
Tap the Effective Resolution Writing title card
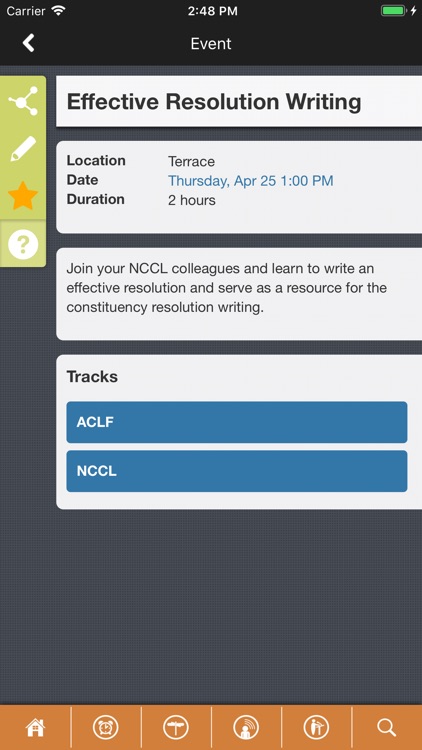(x=239, y=101)
